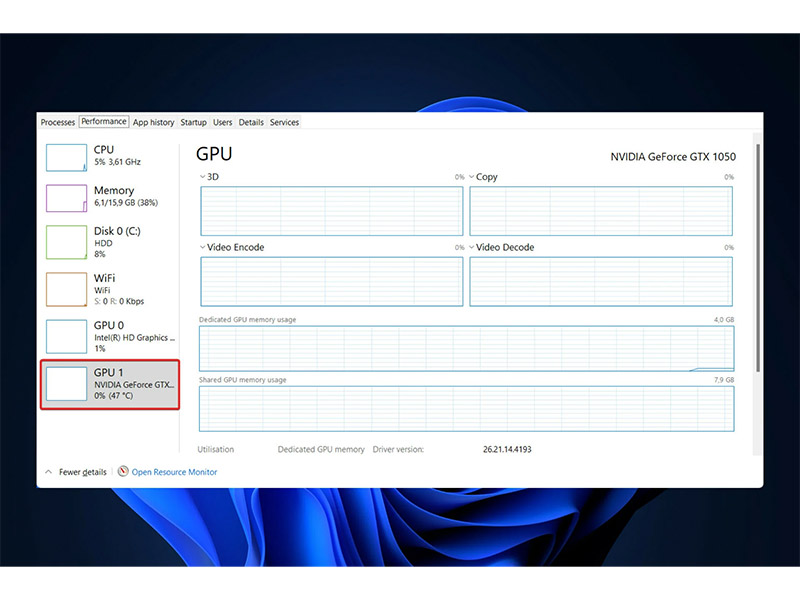Switch to the Processes tab
This screenshot has width=800, height=600.
click(58, 122)
